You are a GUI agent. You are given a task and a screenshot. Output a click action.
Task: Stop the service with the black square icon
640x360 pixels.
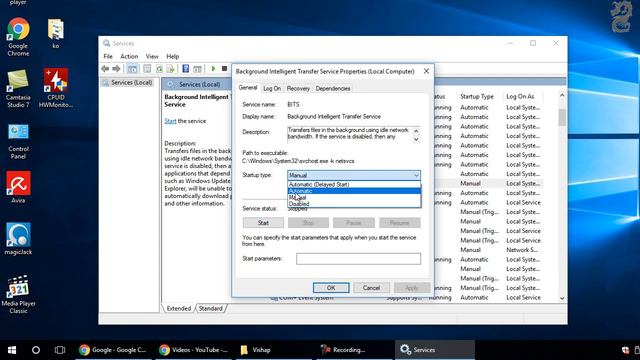(x=224, y=69)
